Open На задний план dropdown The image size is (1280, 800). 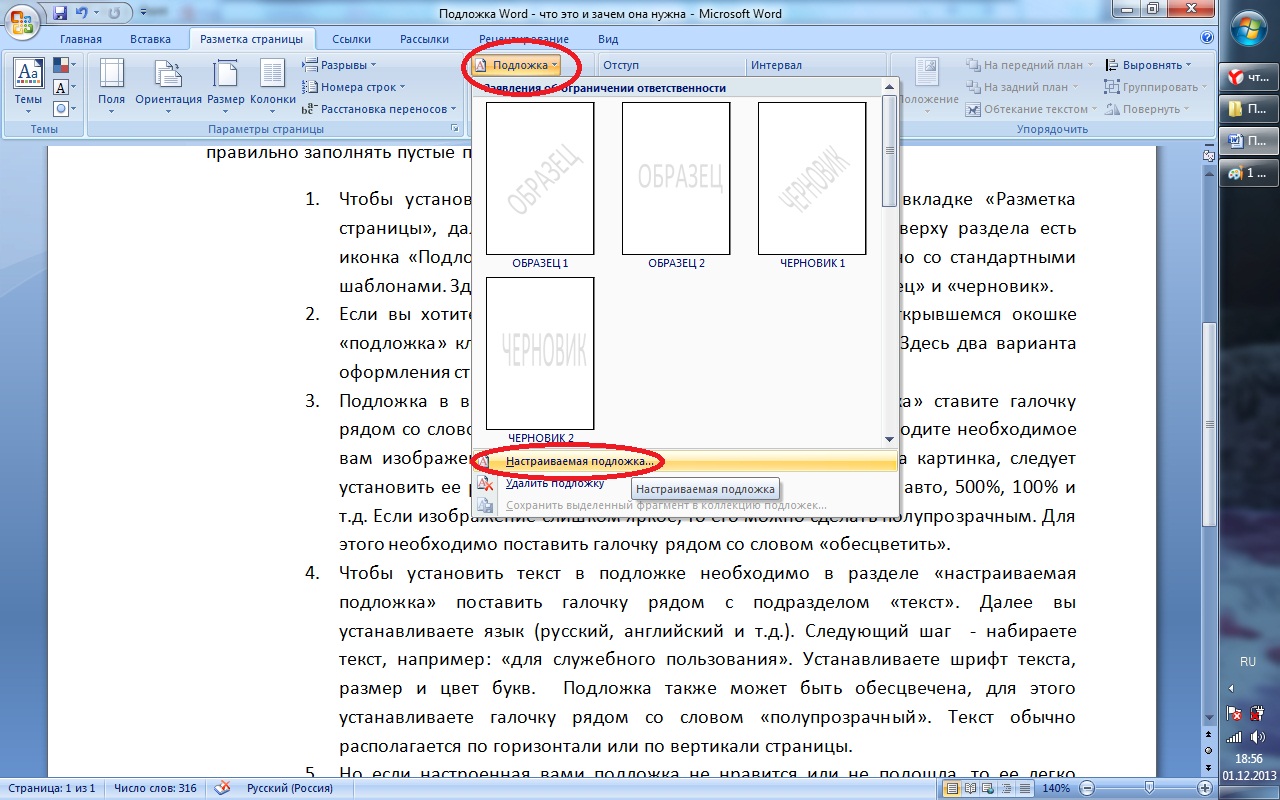(1024, 87)
